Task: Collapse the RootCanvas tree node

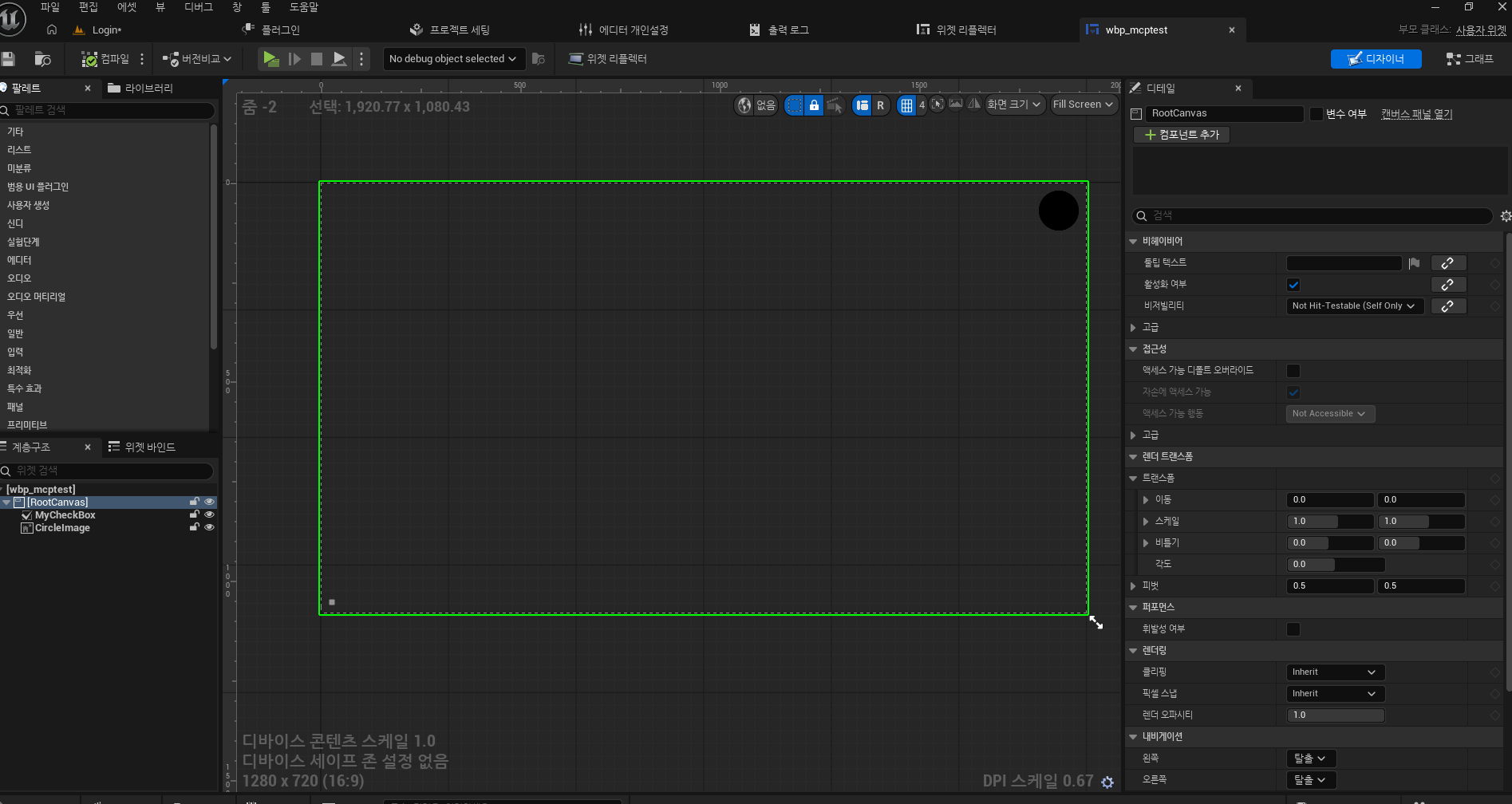Action: coord(6,503)
